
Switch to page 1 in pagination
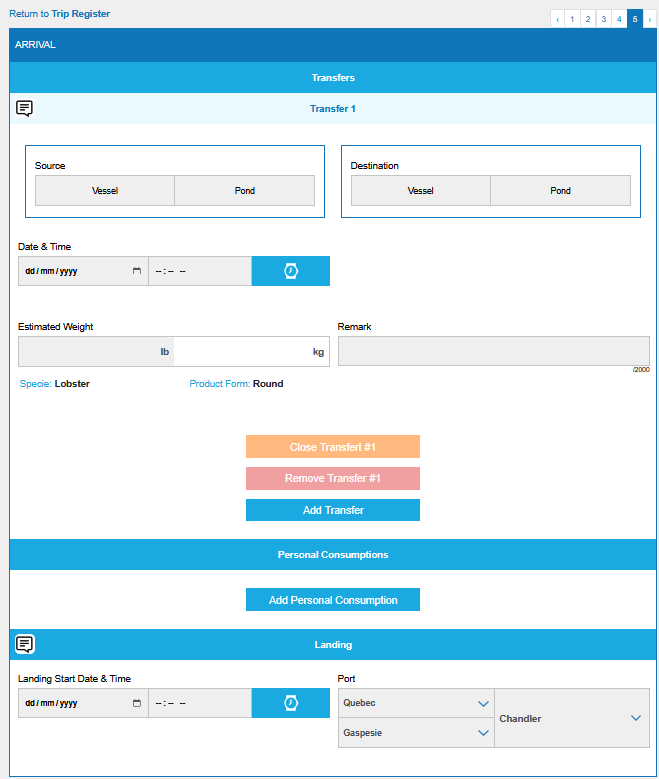click(572, 19)
